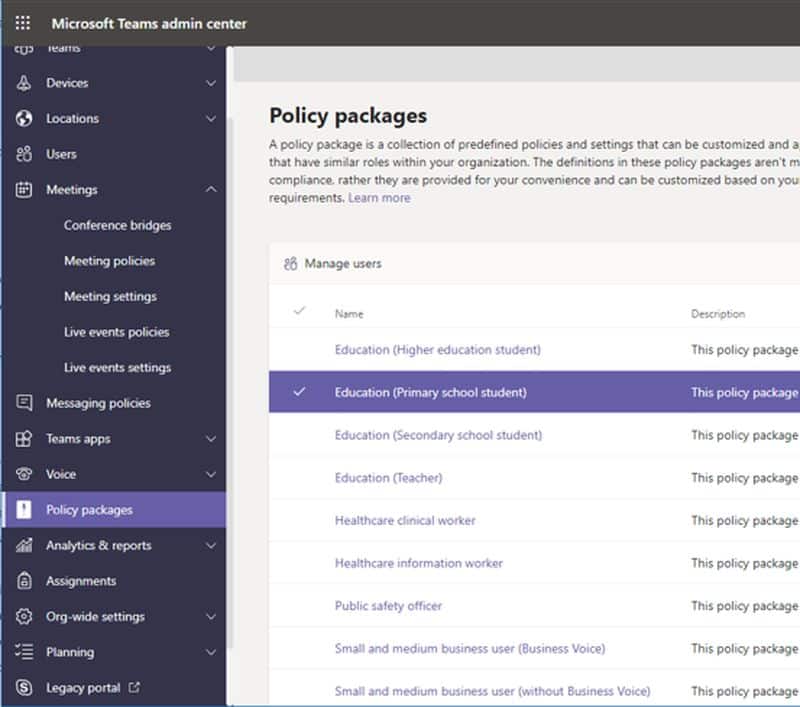Expand the Planning section chevron
The height and width of the screenshot is (707, 800).
[211, 652]
